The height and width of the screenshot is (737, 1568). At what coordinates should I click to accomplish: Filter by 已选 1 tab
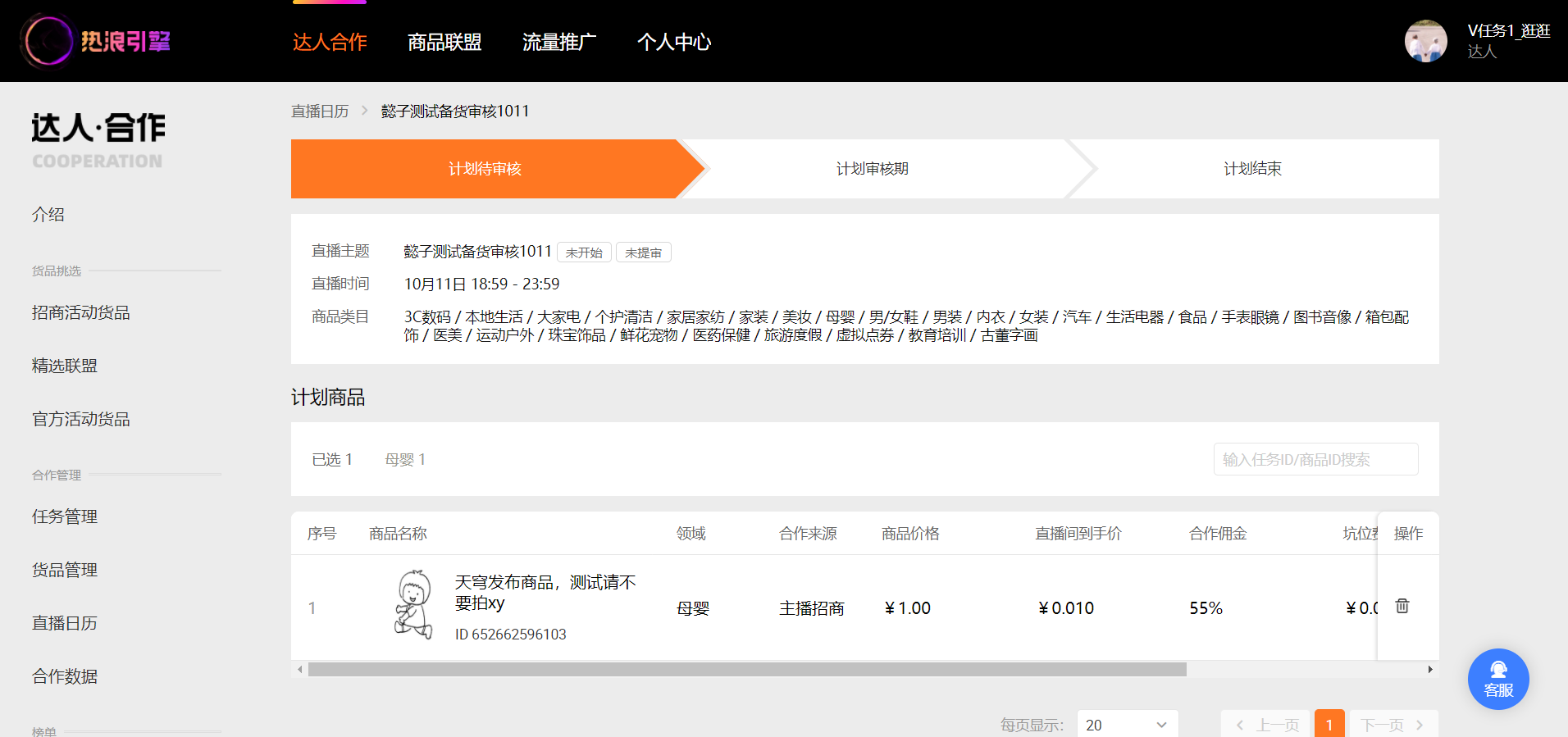point(332,460)
